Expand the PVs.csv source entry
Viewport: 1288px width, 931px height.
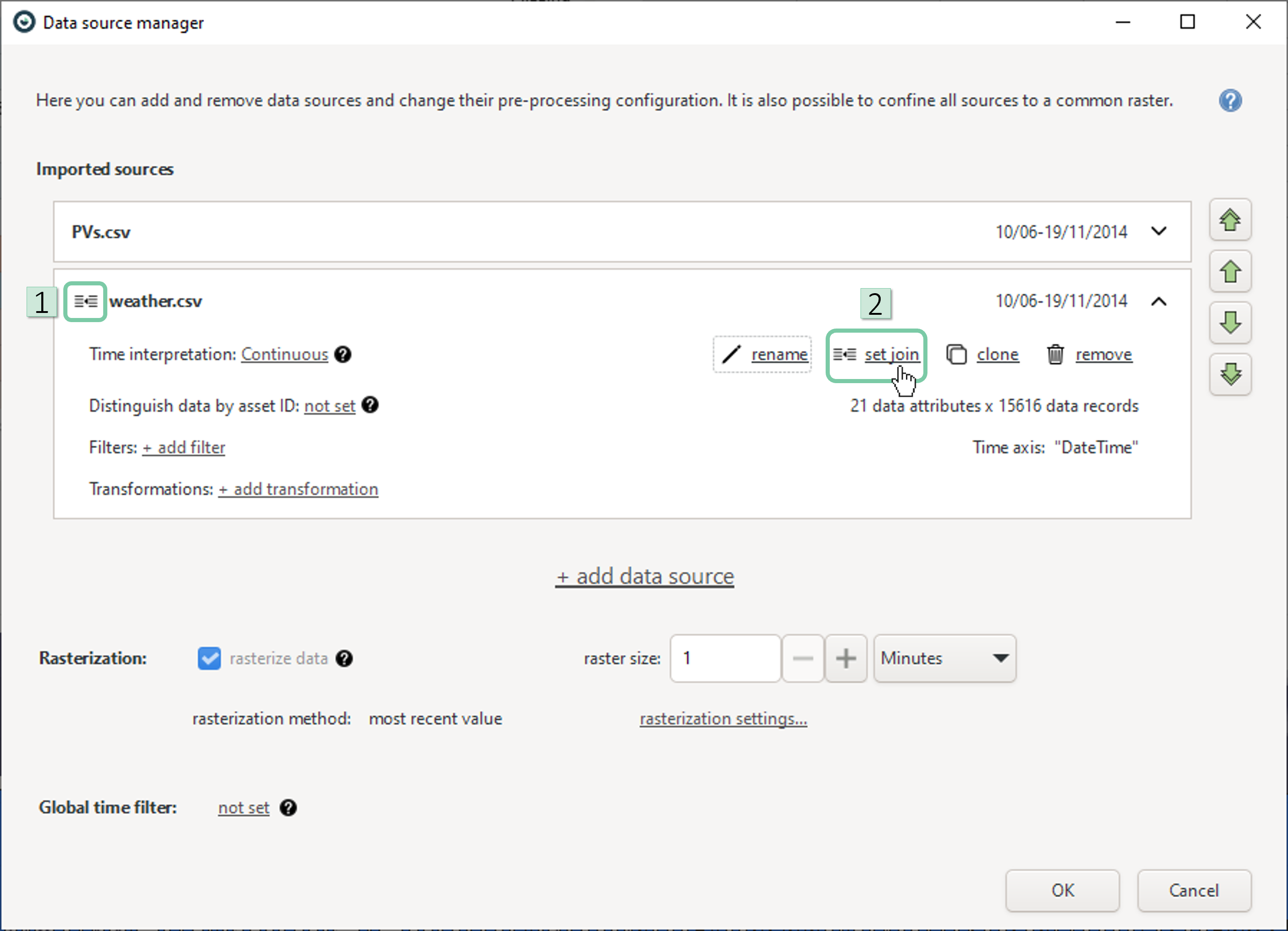click(1159, 232)
